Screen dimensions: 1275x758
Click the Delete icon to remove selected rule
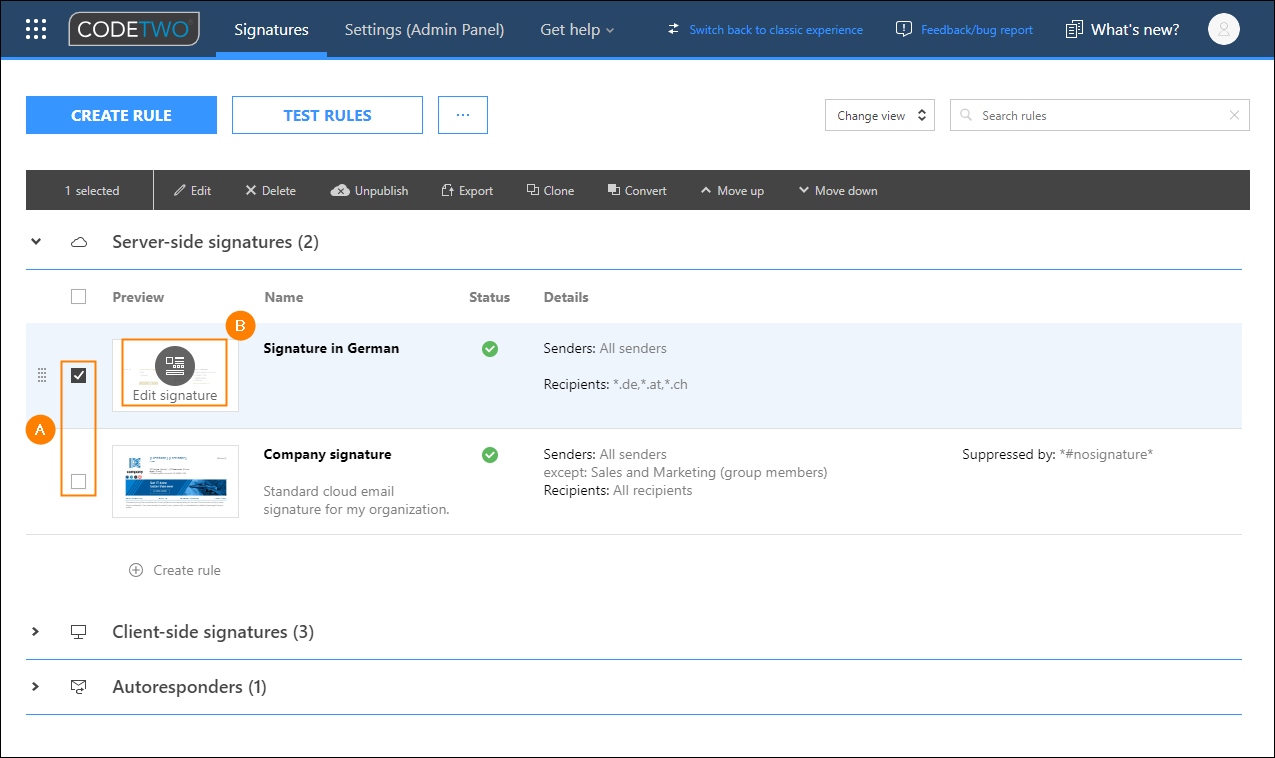point(269,190)
